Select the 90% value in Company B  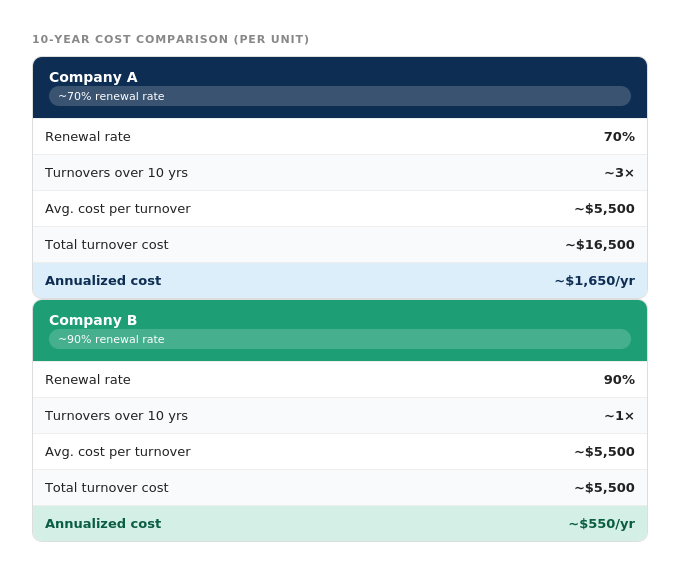coord(619,380)
